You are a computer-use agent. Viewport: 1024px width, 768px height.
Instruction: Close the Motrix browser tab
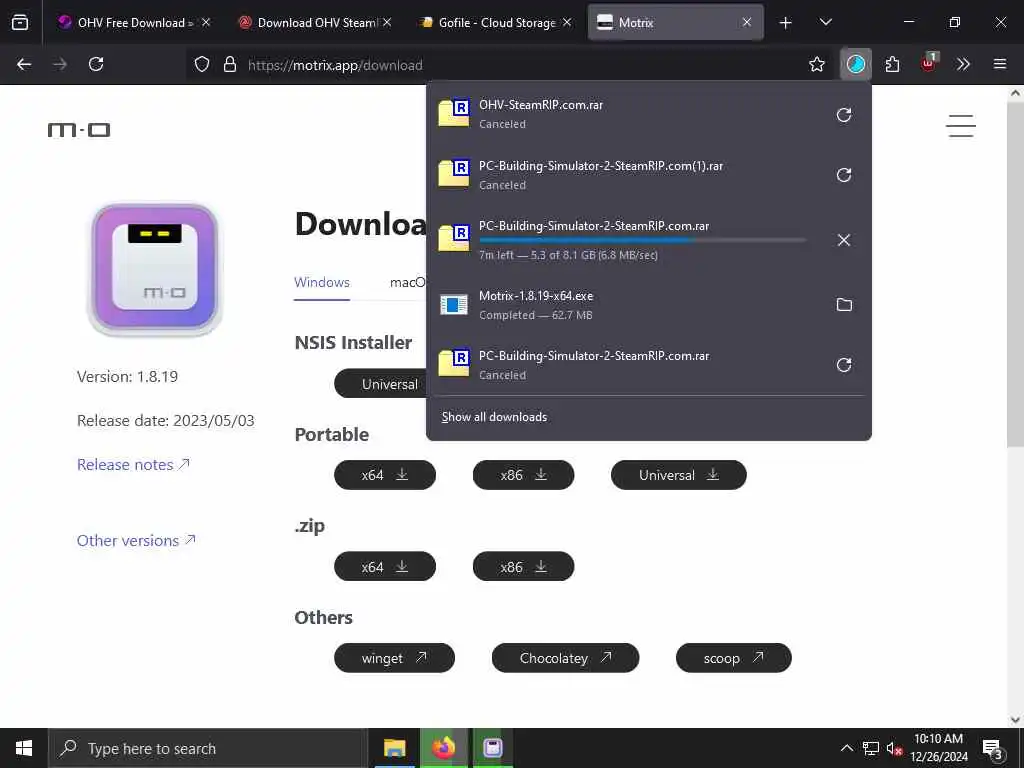point(746,23)
